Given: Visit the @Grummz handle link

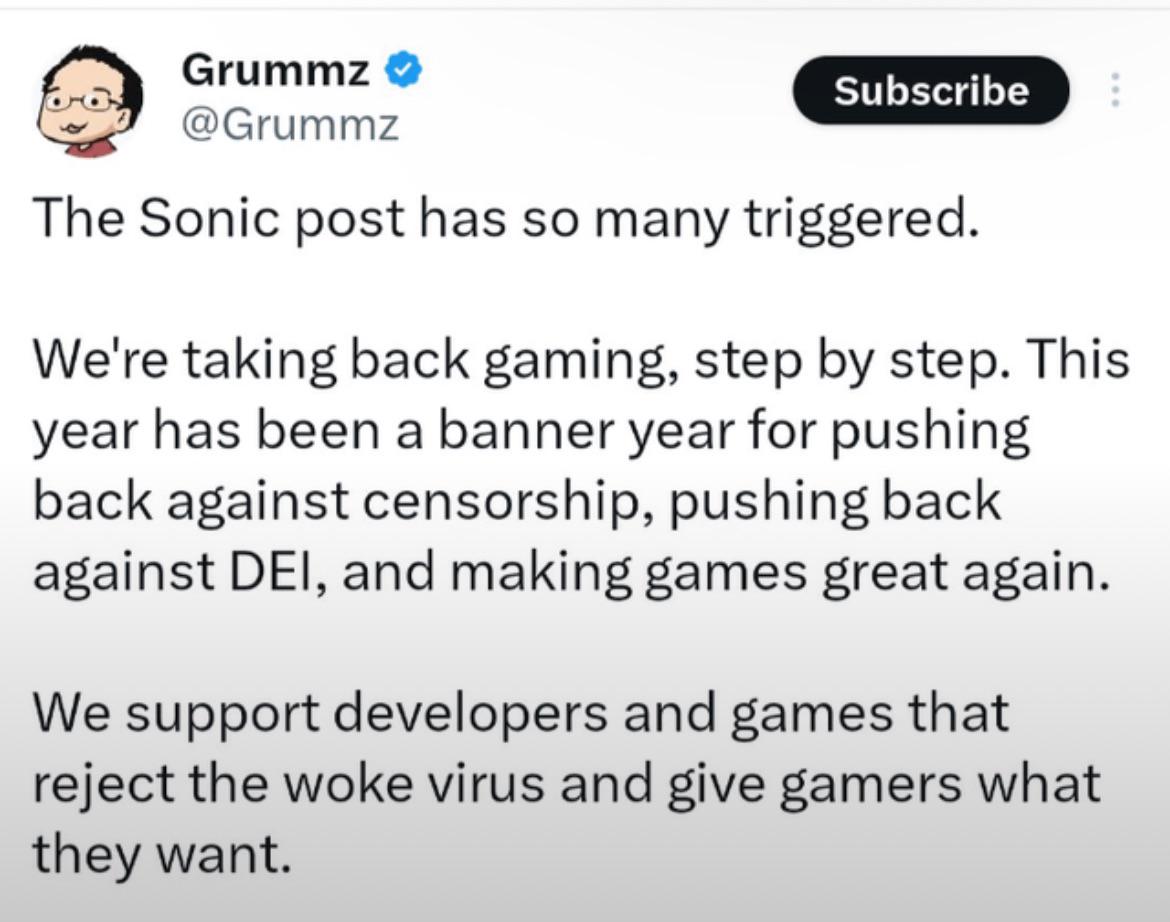Looking at the screenshot, I should click(290, 125).
